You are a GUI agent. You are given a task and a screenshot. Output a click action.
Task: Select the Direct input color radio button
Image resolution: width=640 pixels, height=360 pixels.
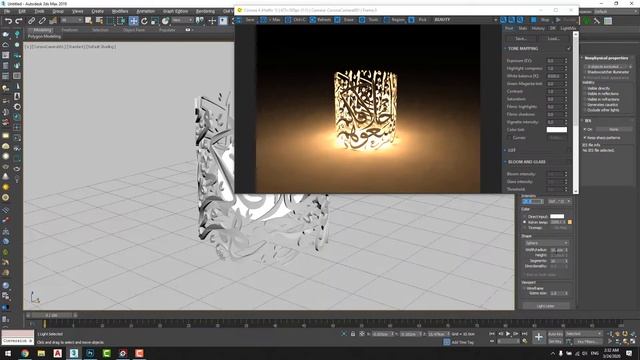tap(524, 217)
